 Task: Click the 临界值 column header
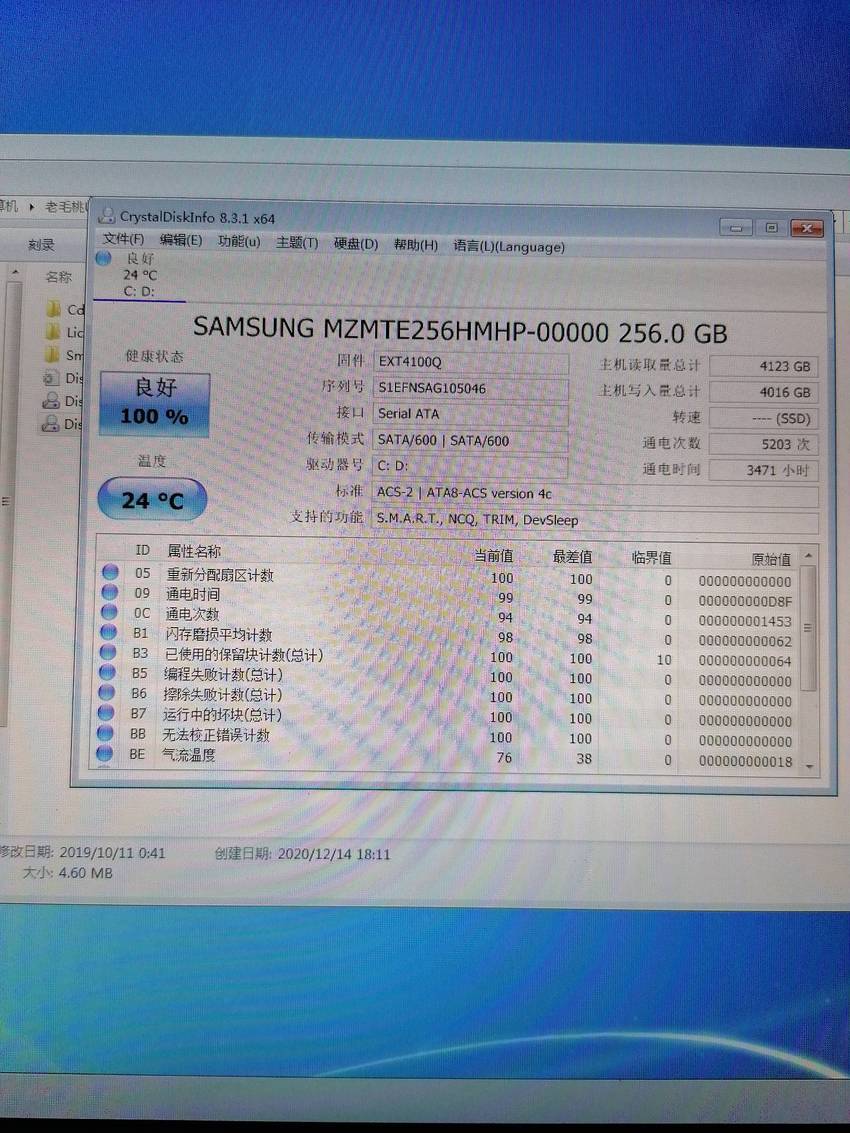[652, 558]
